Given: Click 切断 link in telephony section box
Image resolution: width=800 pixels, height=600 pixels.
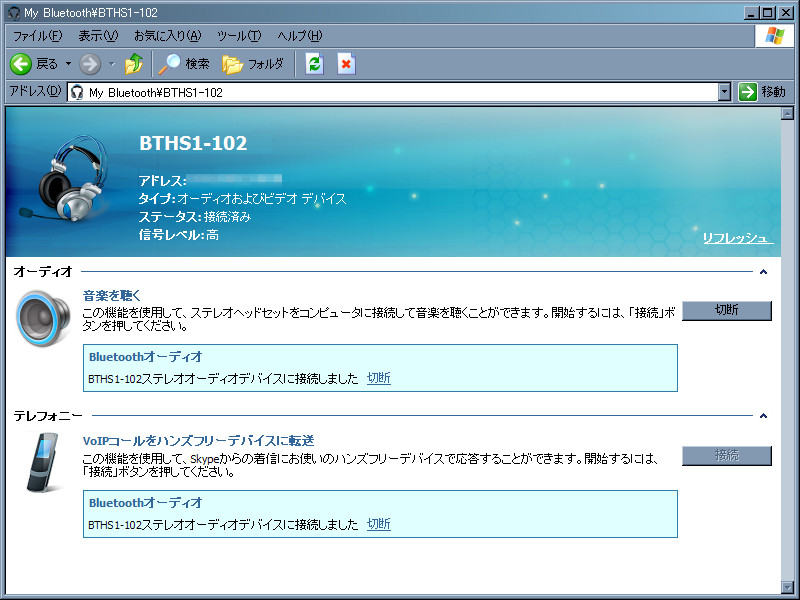Looking at the screenshot, I should point(379,524).
